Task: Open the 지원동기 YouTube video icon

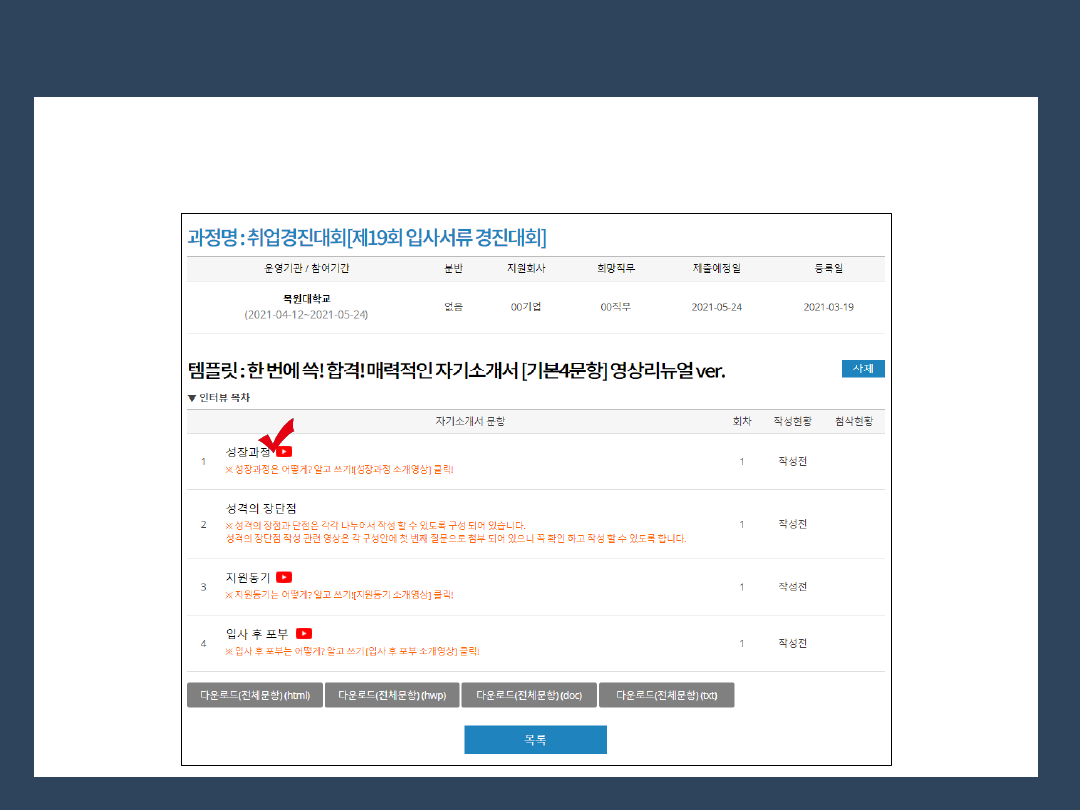Action: click(x=284, y=577)
